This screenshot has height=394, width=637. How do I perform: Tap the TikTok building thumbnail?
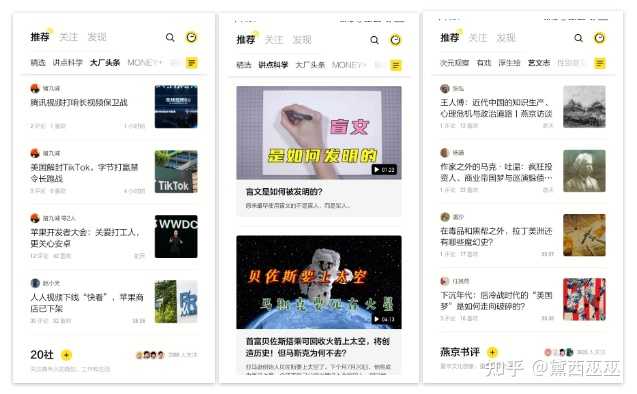(x=176, y=171)
